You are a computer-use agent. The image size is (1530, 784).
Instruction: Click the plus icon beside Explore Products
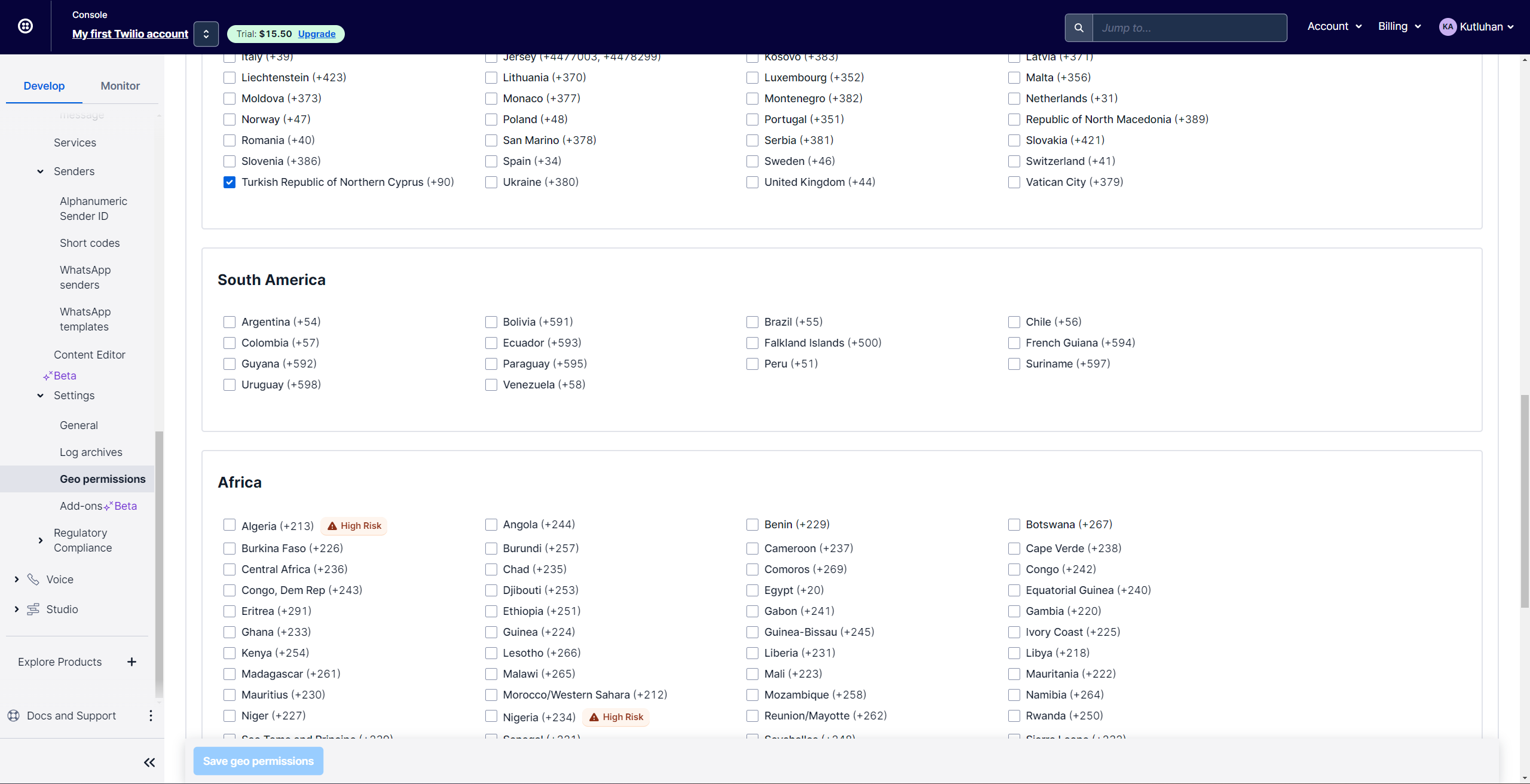coord(131,661)
